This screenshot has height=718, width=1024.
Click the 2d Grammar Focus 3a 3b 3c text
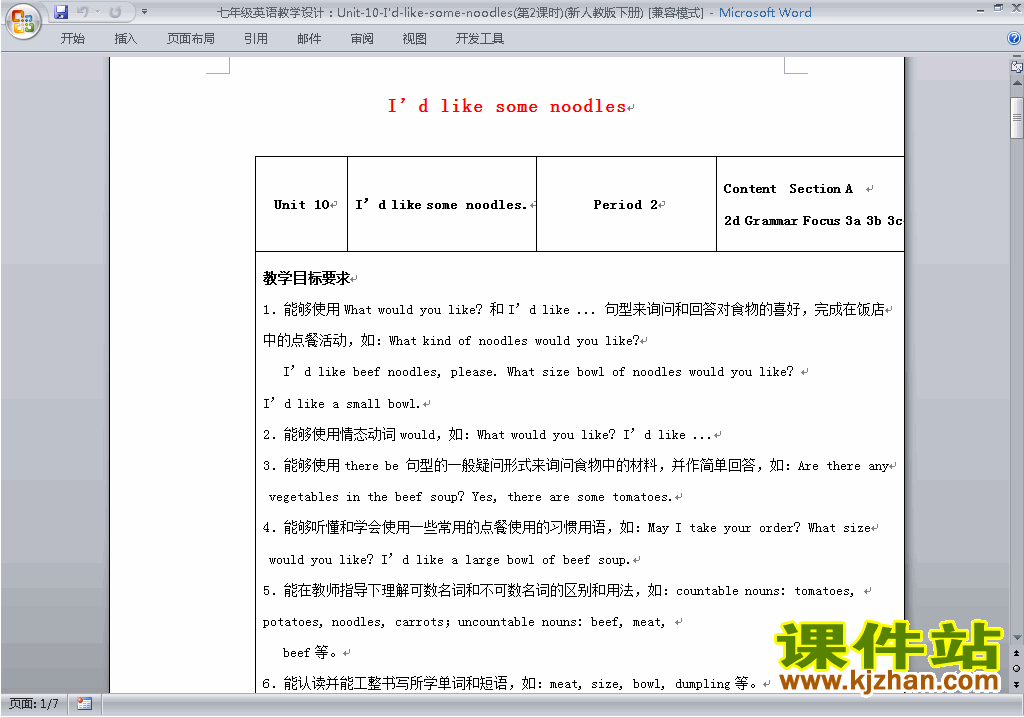pyautogui.click(x=813, y=221)
